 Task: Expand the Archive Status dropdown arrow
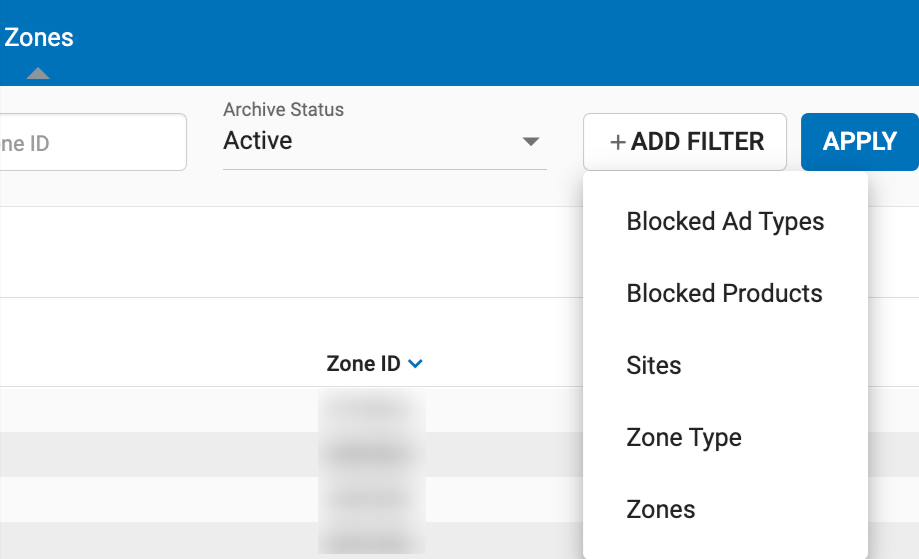coord(531,142)
